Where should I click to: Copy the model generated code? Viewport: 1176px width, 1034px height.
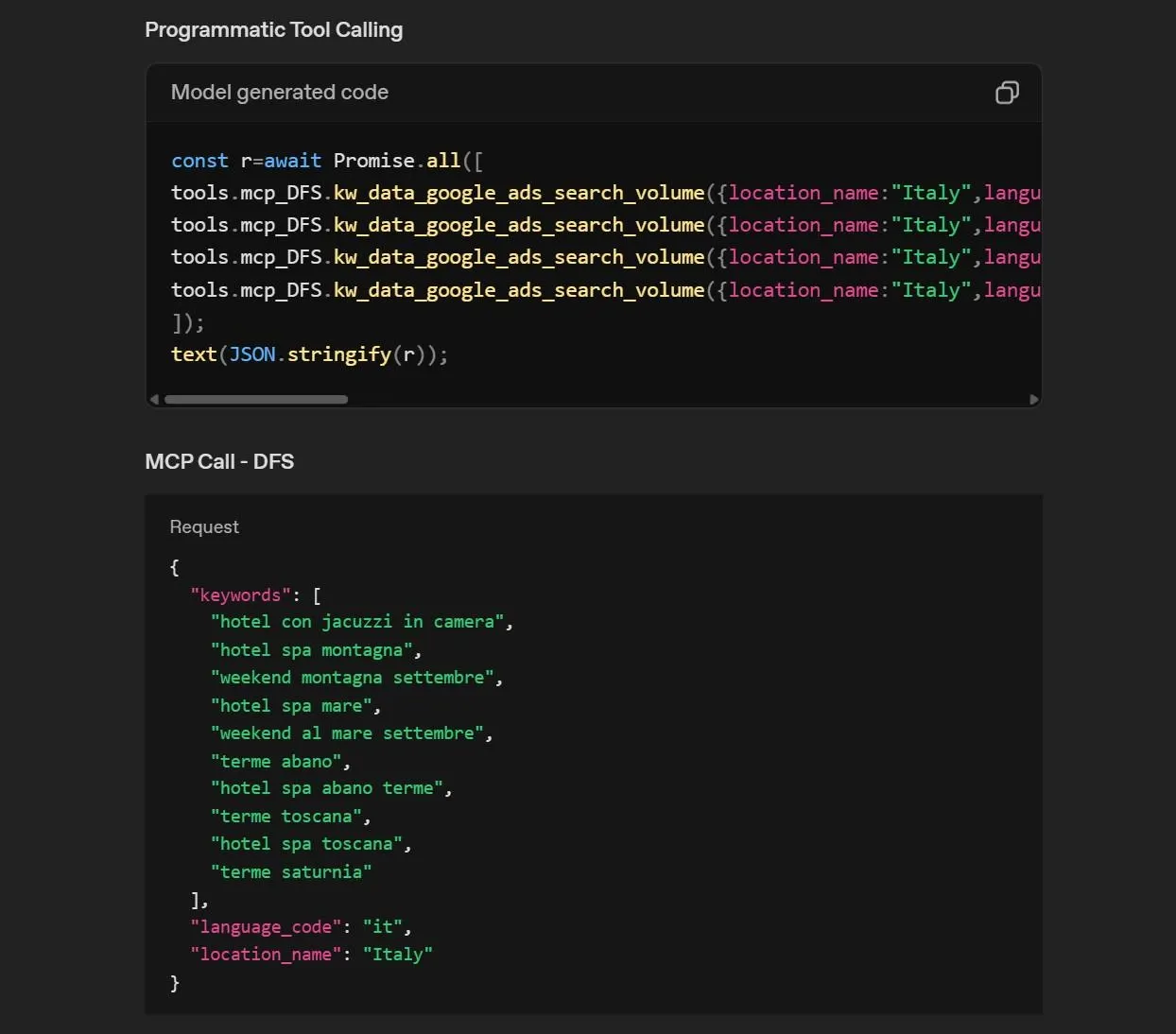(1007, 93)
